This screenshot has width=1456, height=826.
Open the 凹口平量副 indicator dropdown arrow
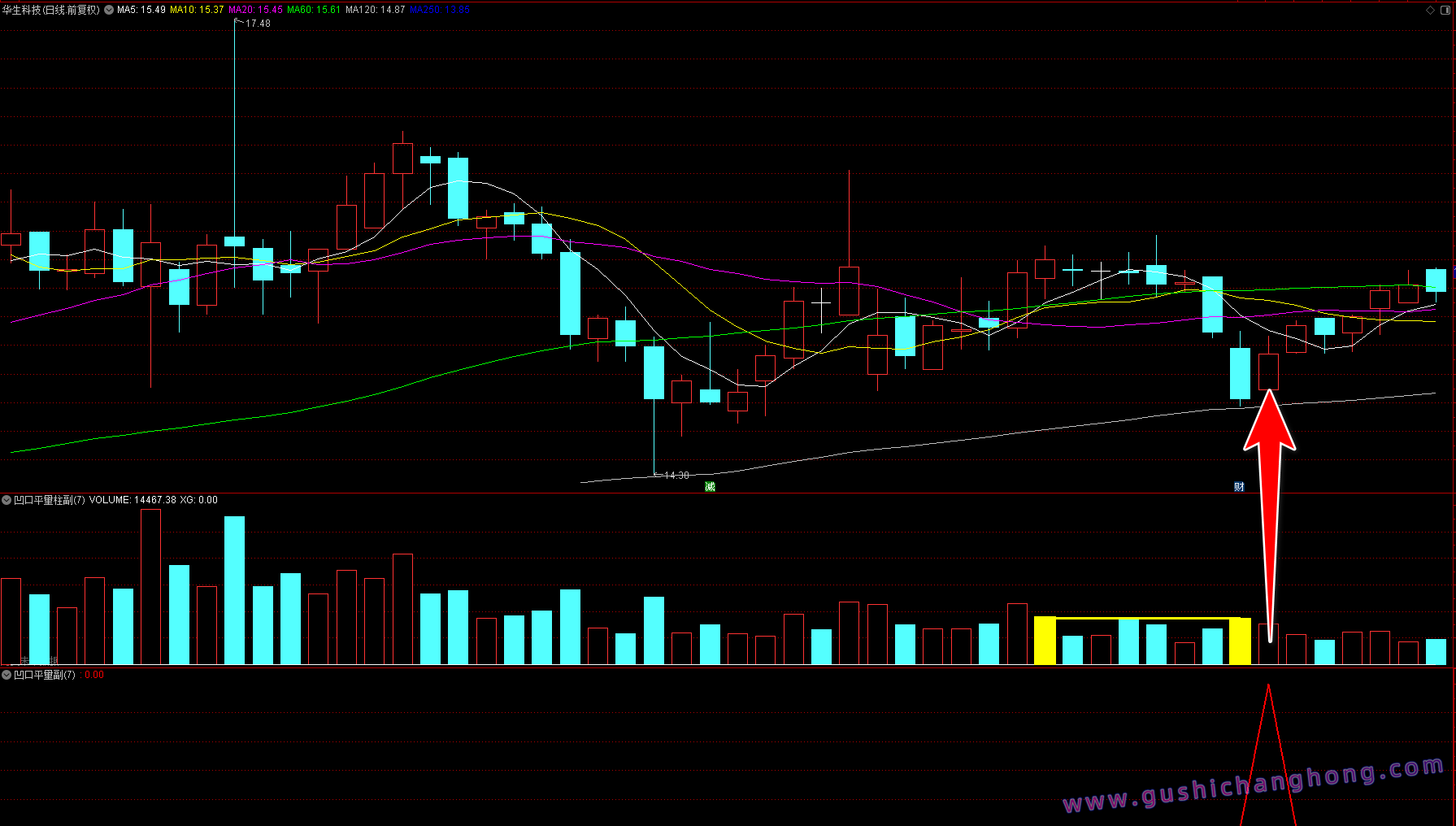[x=7, y=675]
